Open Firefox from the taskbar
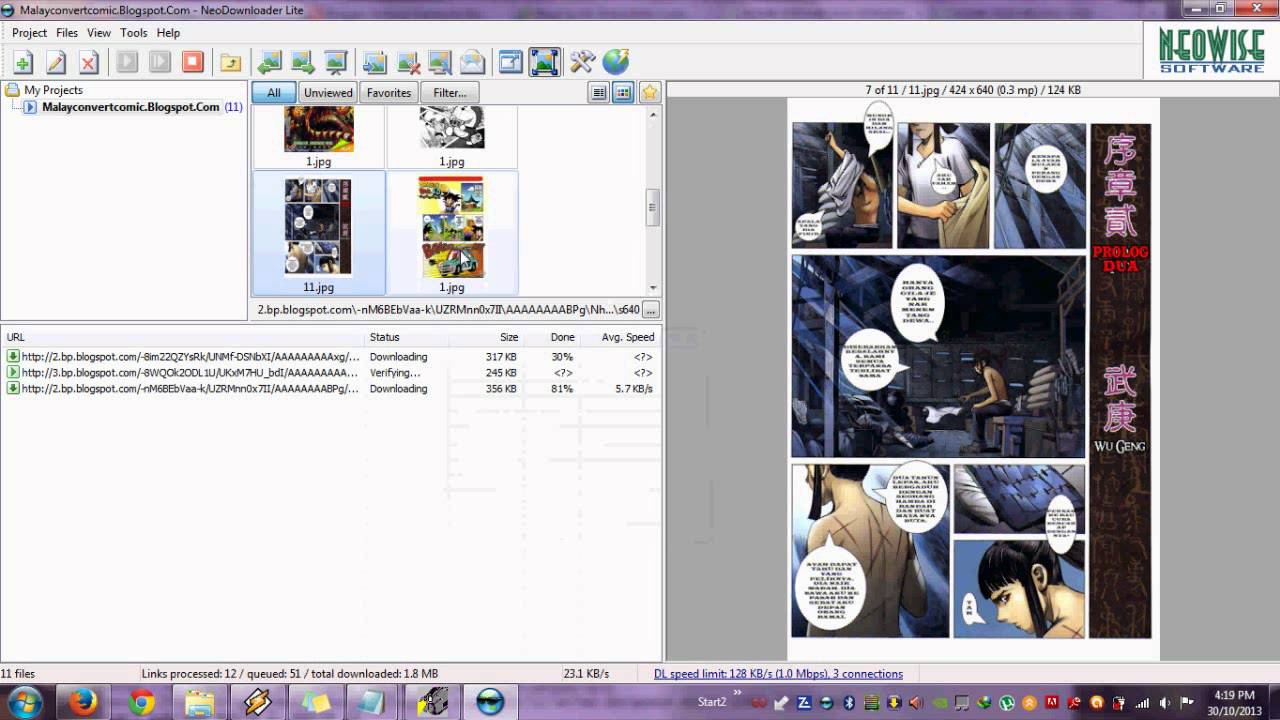The image size is (1280, 720). click(83, 702)
